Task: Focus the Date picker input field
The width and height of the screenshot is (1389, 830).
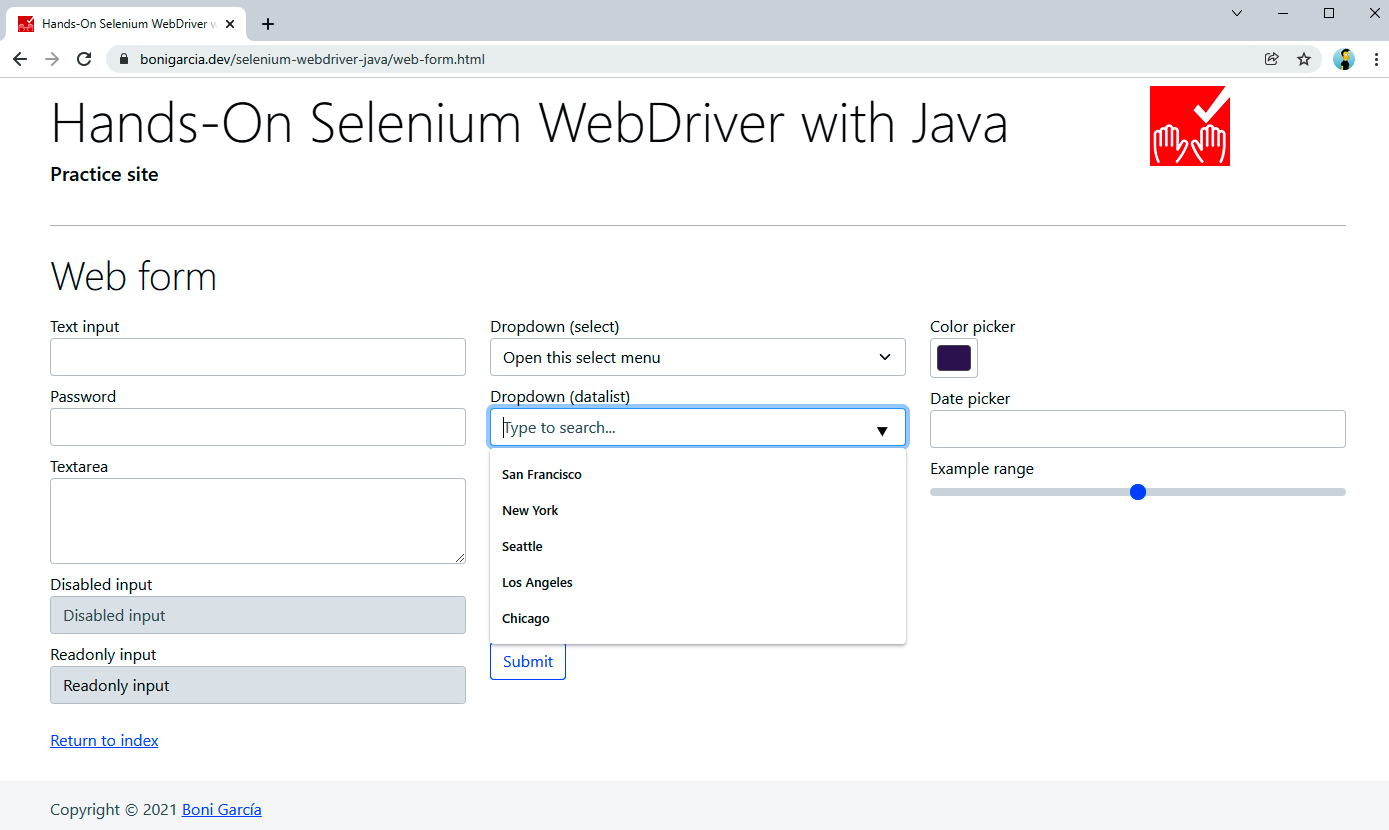Action: click(x=1137, y=429)
